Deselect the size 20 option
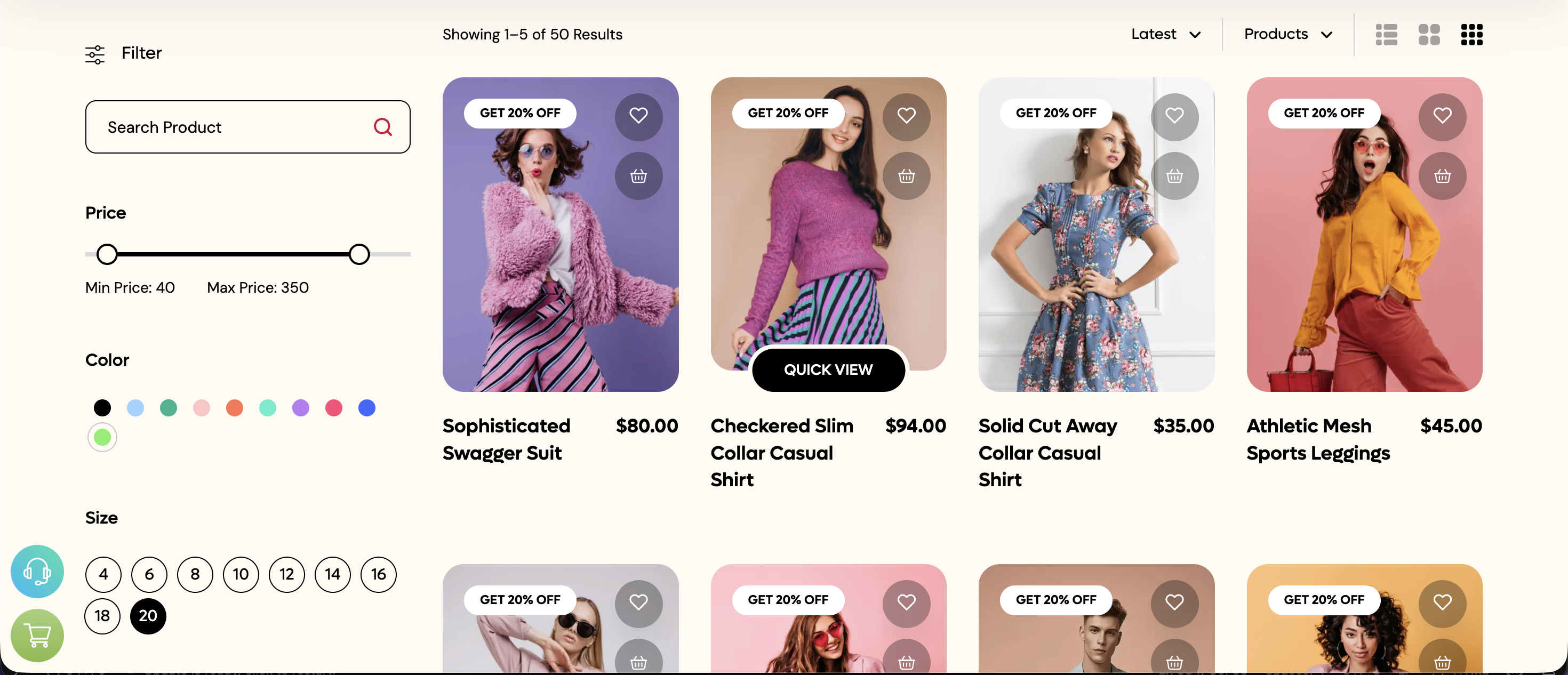This screenshot has height=675, width=1568. 148,615
